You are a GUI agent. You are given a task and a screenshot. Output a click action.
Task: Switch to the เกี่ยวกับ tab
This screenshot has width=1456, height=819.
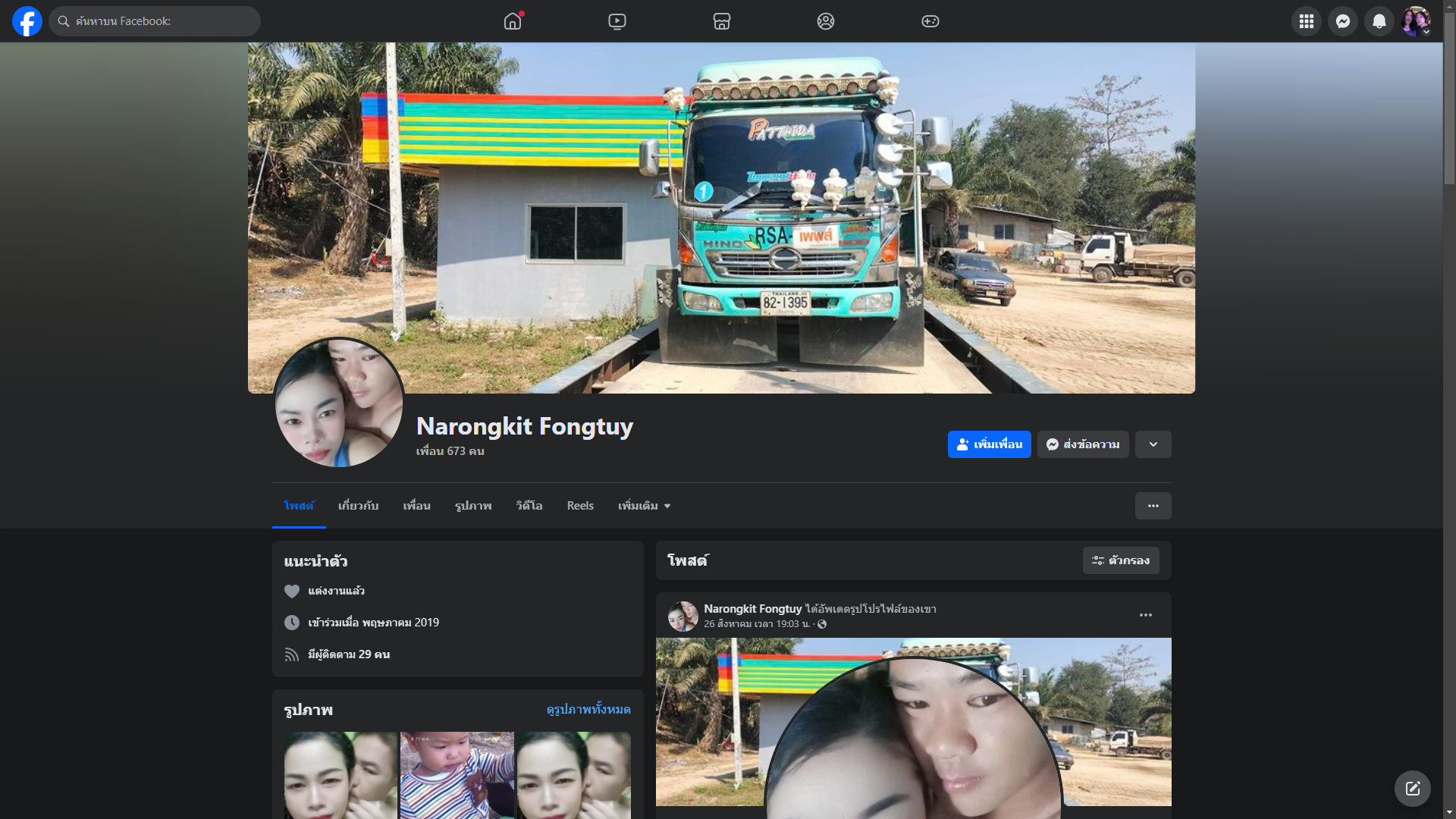pyautogui.click(x=358, y=506)
